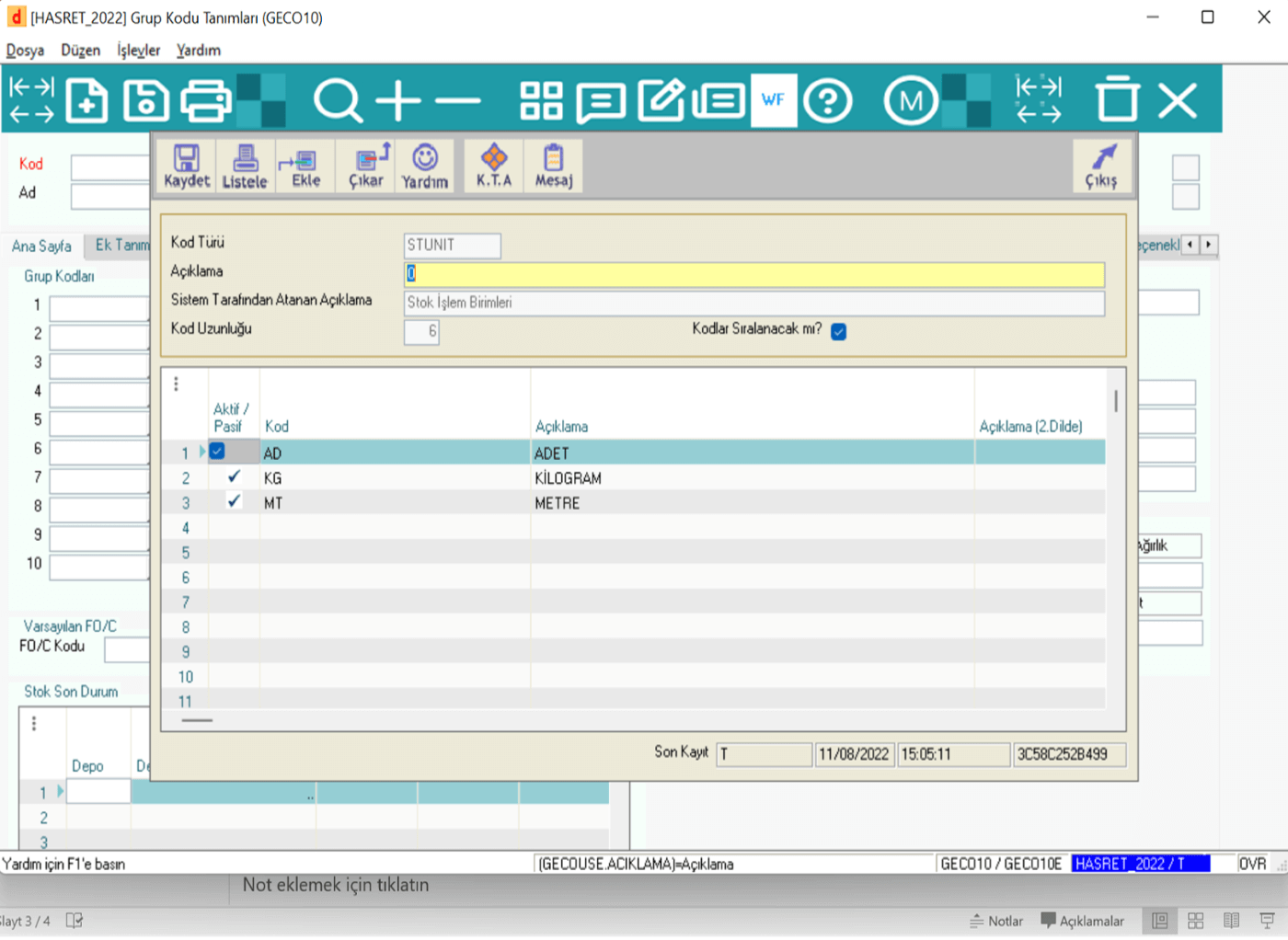Click the WF workflow button
This screenshot has width=1288, height=940.
773,99
